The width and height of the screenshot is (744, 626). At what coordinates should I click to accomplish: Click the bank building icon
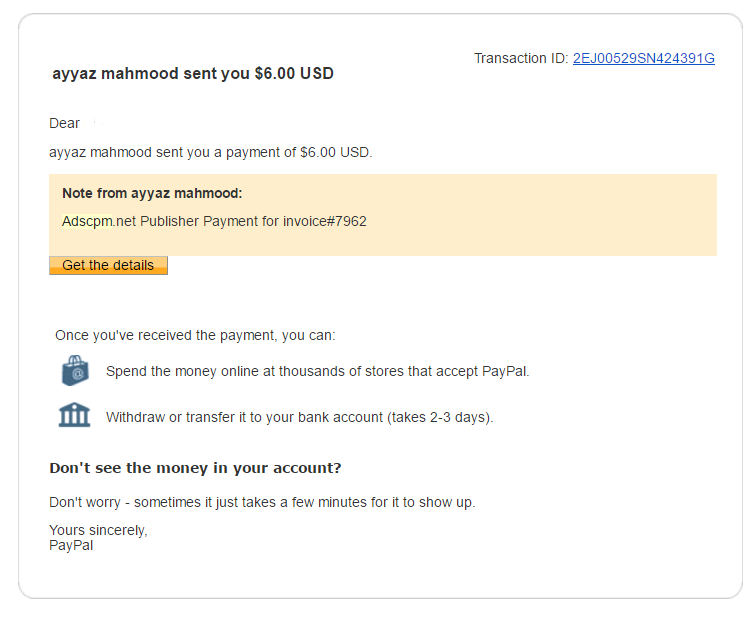pyautogui.click(x=74, y=415)
